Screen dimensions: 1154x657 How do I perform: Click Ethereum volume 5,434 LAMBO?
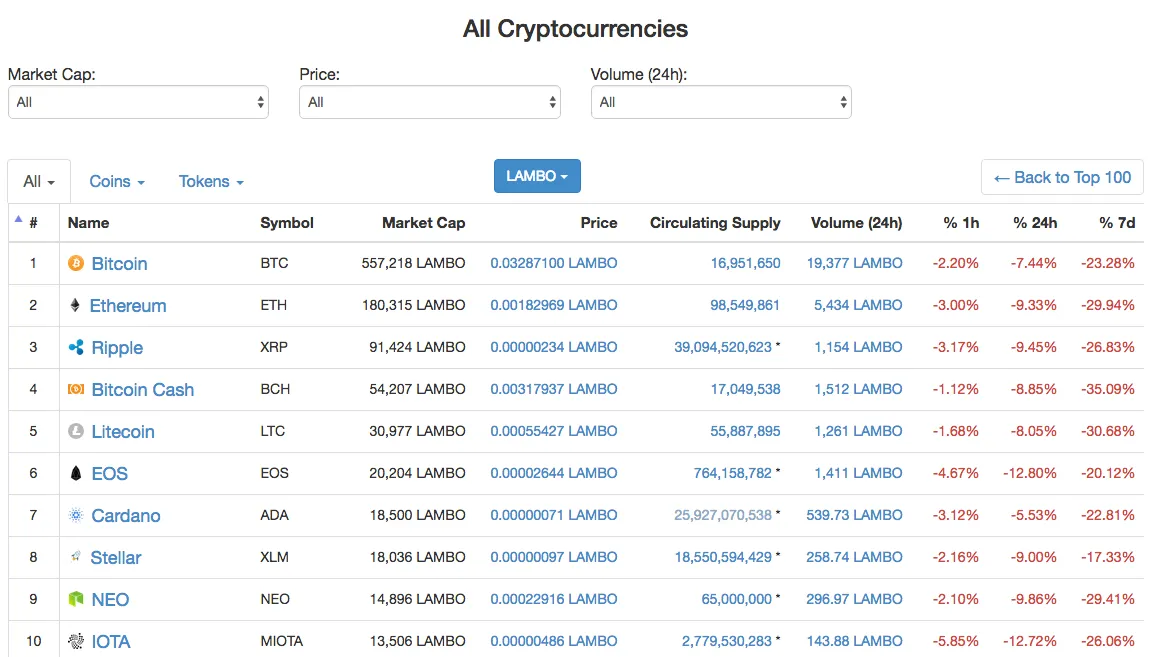pos(858,305)
